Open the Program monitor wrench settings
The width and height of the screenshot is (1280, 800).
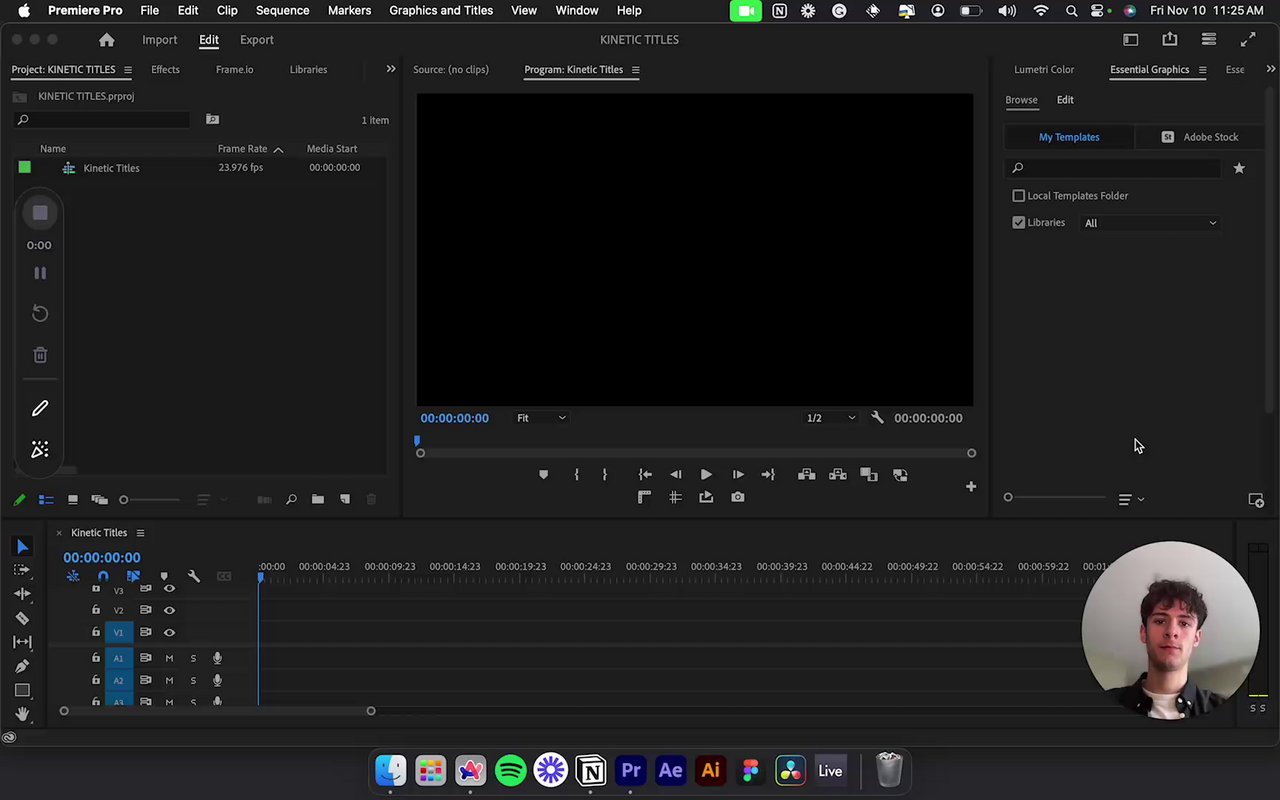pos(877,418)
